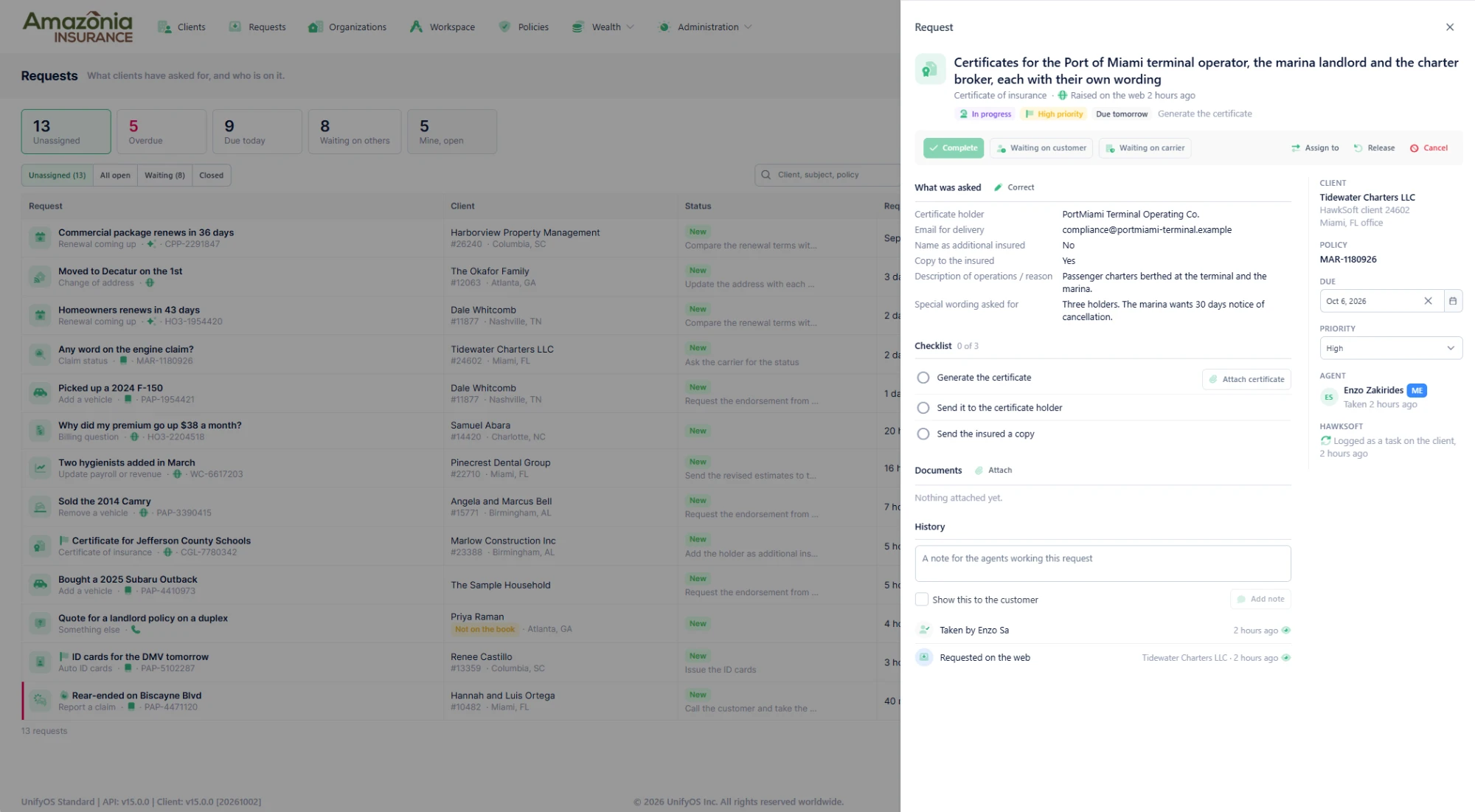The height and width of the screenshot is (812, 1475).
Task: Click the row icon for Two hygienists added in March
Action: (40, 468)
